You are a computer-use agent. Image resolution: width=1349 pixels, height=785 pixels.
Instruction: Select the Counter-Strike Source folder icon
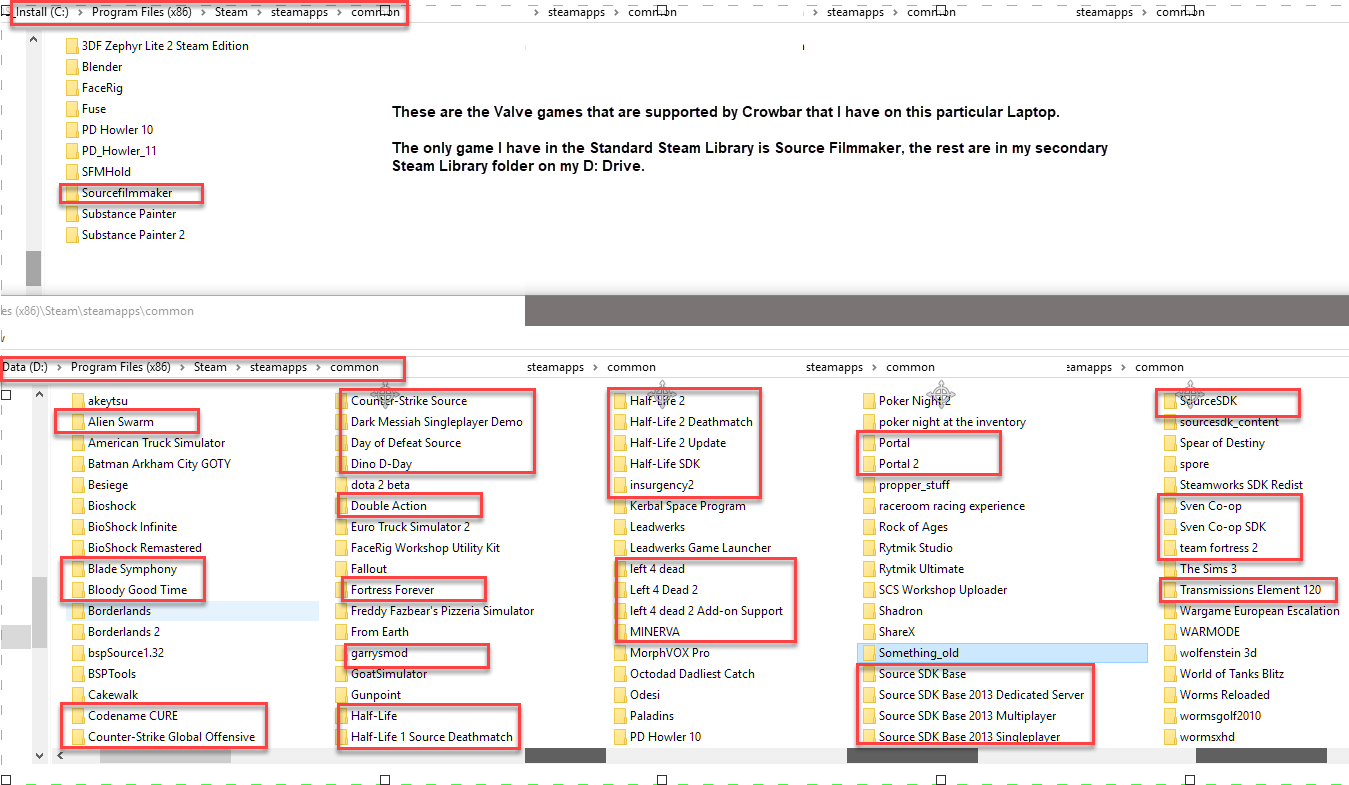pos(341,401)
